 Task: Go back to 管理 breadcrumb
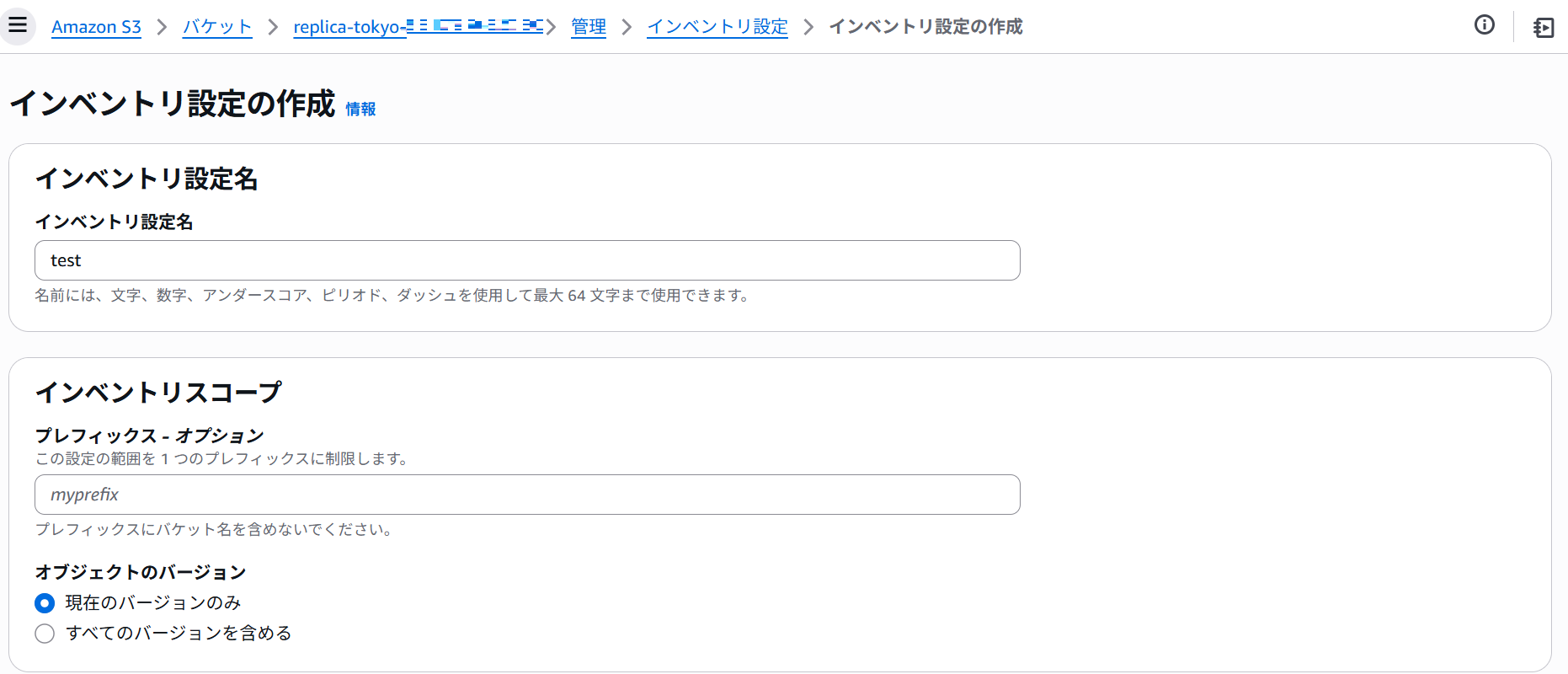coord(589,27)
